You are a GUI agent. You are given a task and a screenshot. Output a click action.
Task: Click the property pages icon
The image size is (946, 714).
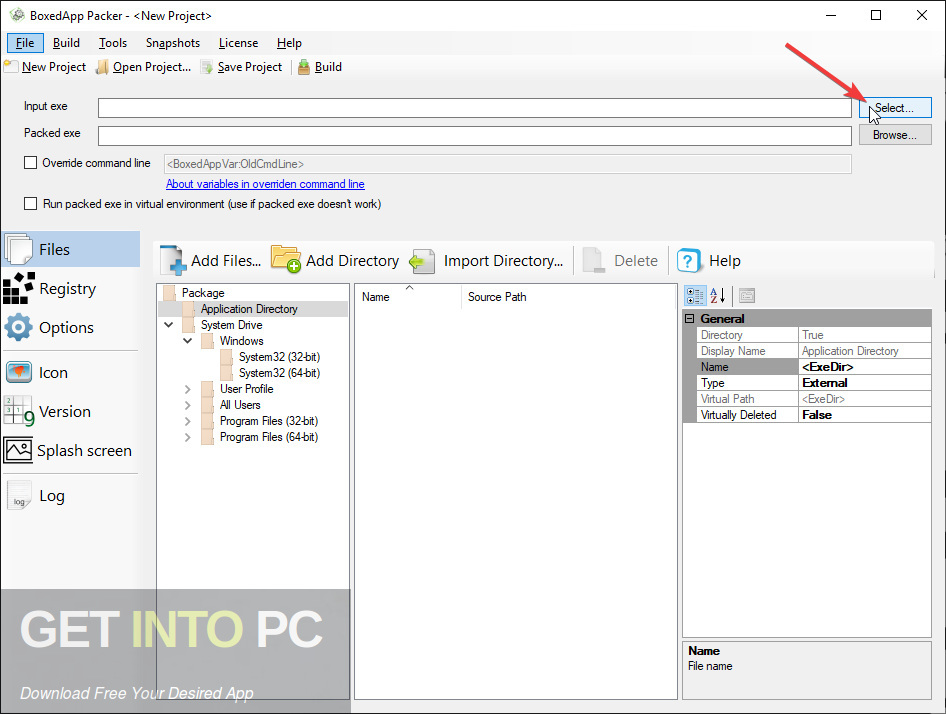pos(747,296)
